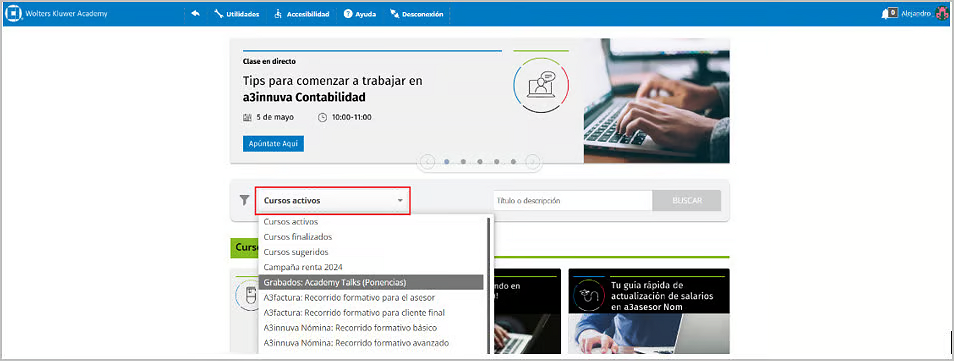Click banner title Tips para comenzar a trabajar
Image resolution: width=954 pixels, height=361 pixels.
pos(333,89)
